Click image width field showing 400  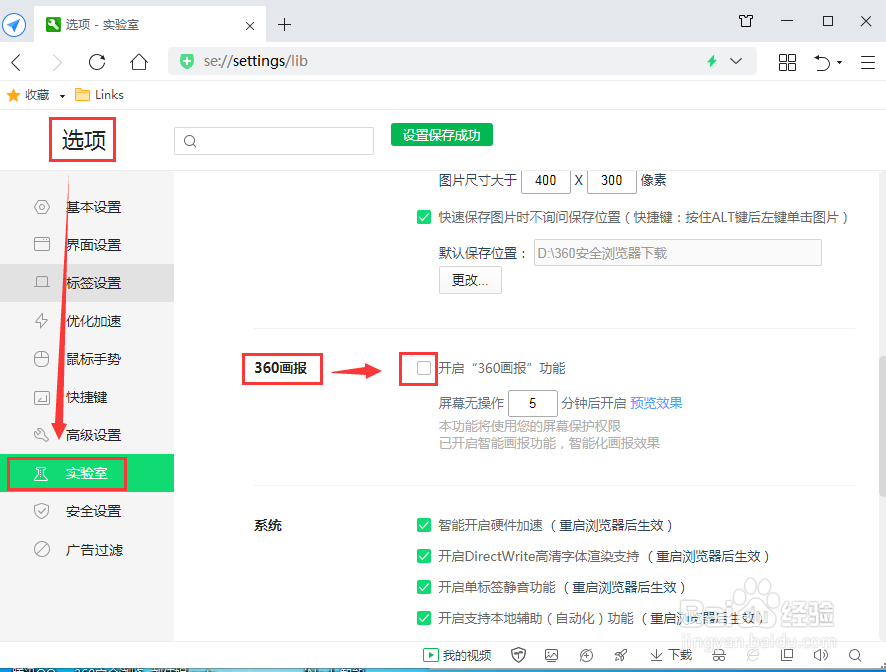click(546, 181)
